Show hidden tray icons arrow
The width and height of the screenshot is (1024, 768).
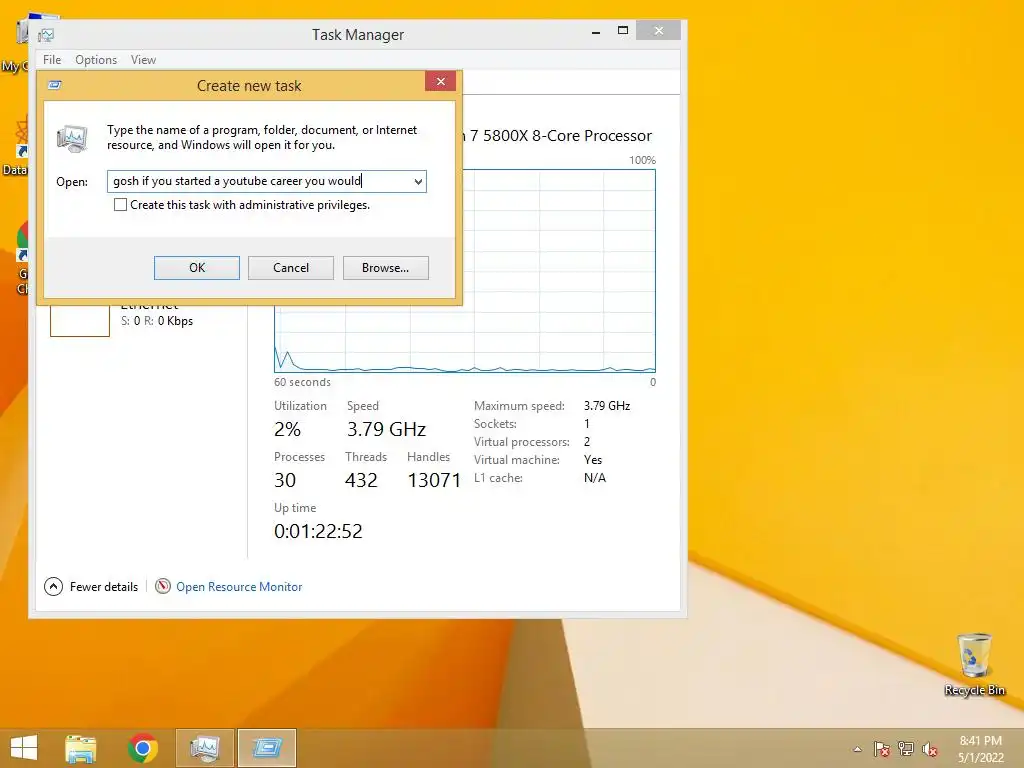tap(857, 749)
